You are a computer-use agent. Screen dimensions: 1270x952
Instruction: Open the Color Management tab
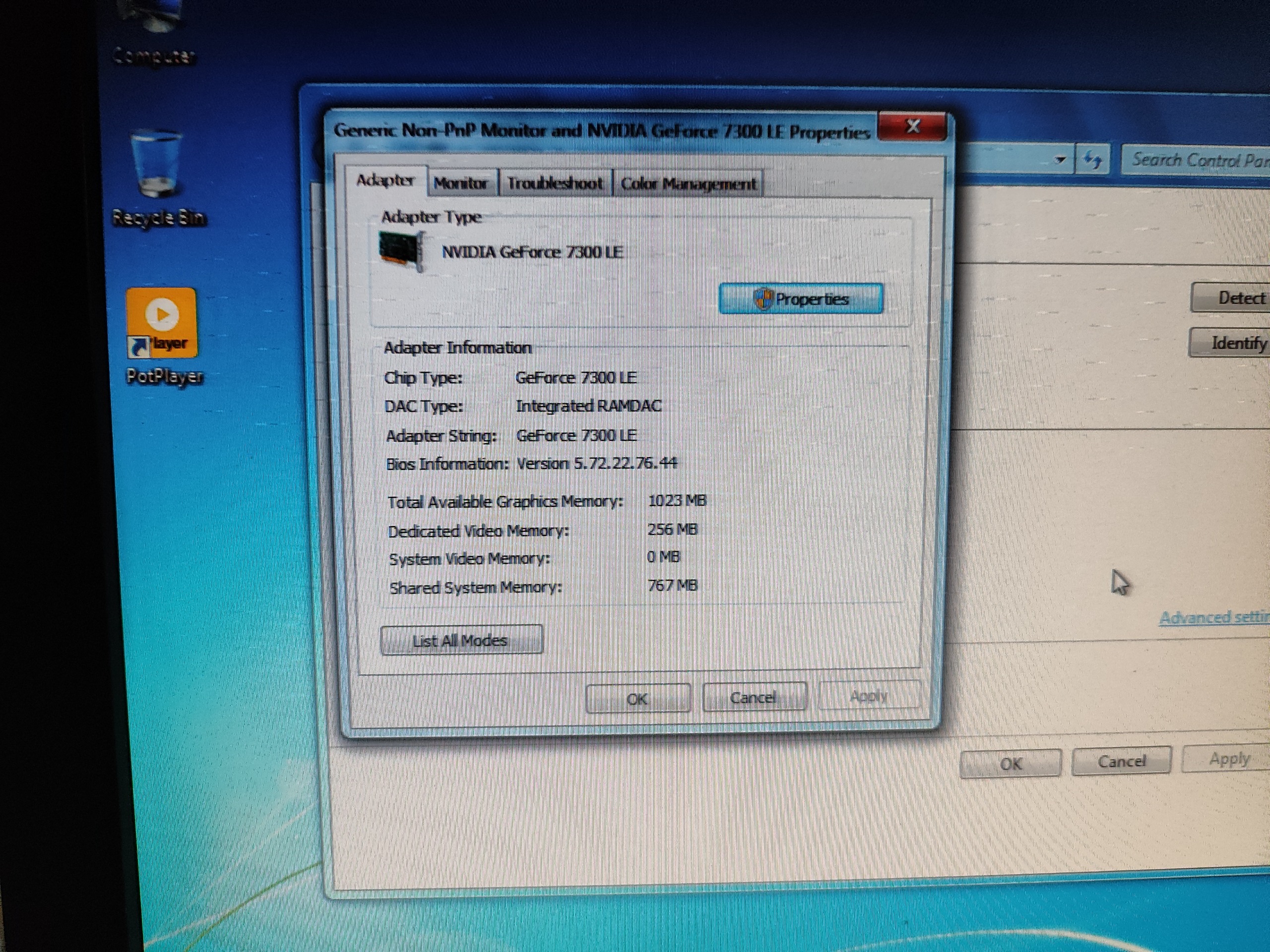689,183
